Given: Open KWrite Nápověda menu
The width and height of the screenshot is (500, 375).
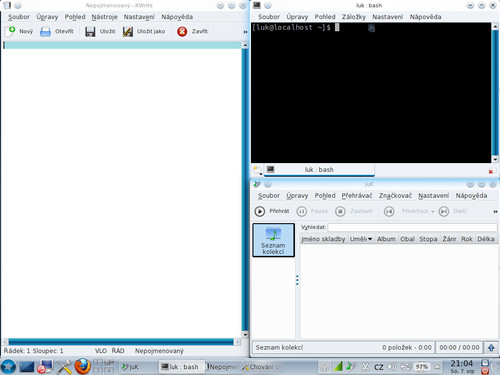Looking at the screenshot, I should (177, 17).
